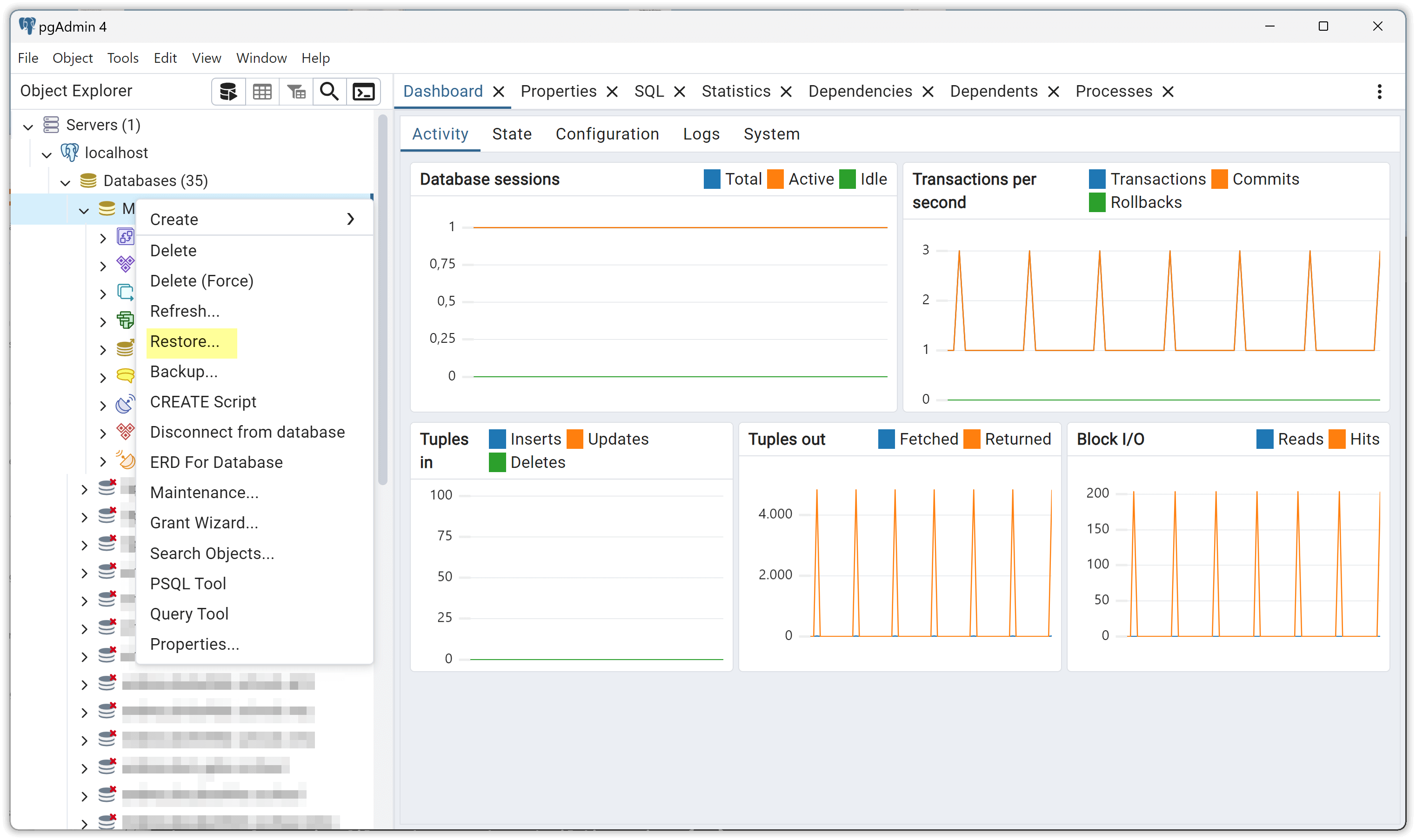Switch to the SQL tab

click(648, 91)
